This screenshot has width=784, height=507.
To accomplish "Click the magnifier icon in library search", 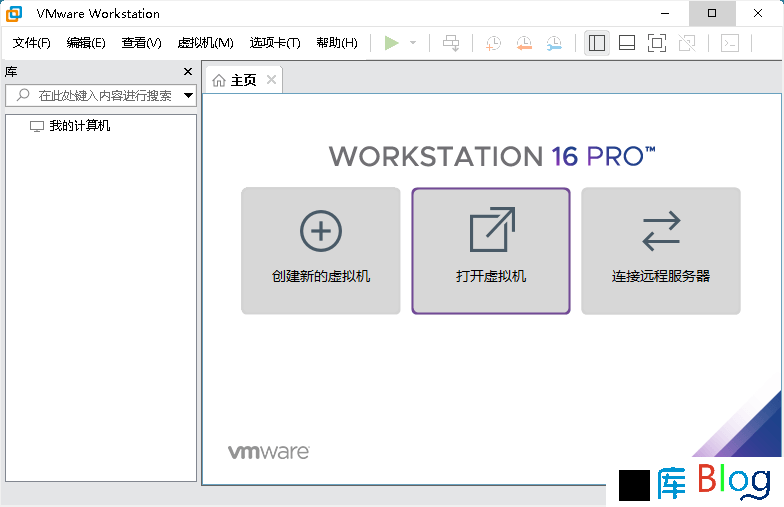I will [23, 94].
